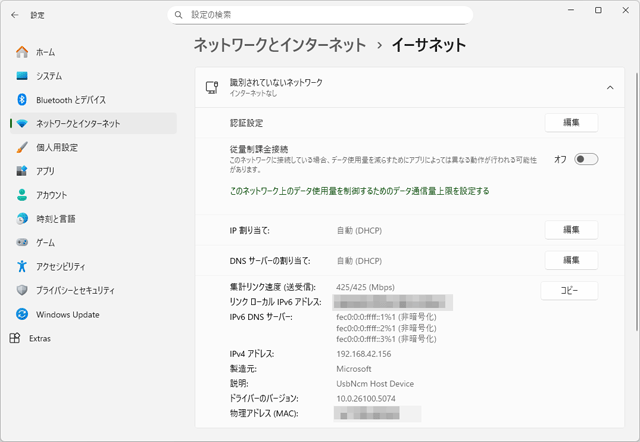Click the back arrow in title bar
The height and width of the screenshot is (442, 640).
click(x=14, y=15)
